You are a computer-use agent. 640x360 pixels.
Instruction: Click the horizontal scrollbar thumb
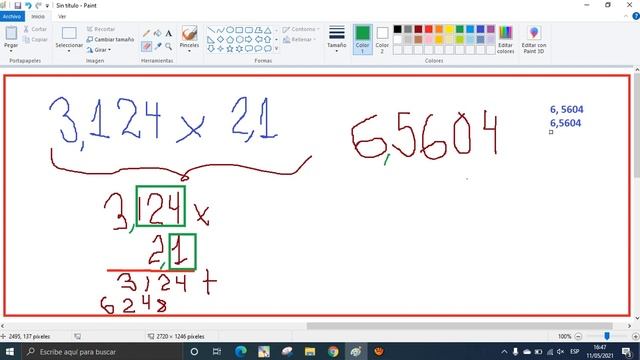(x=459, y=326)
